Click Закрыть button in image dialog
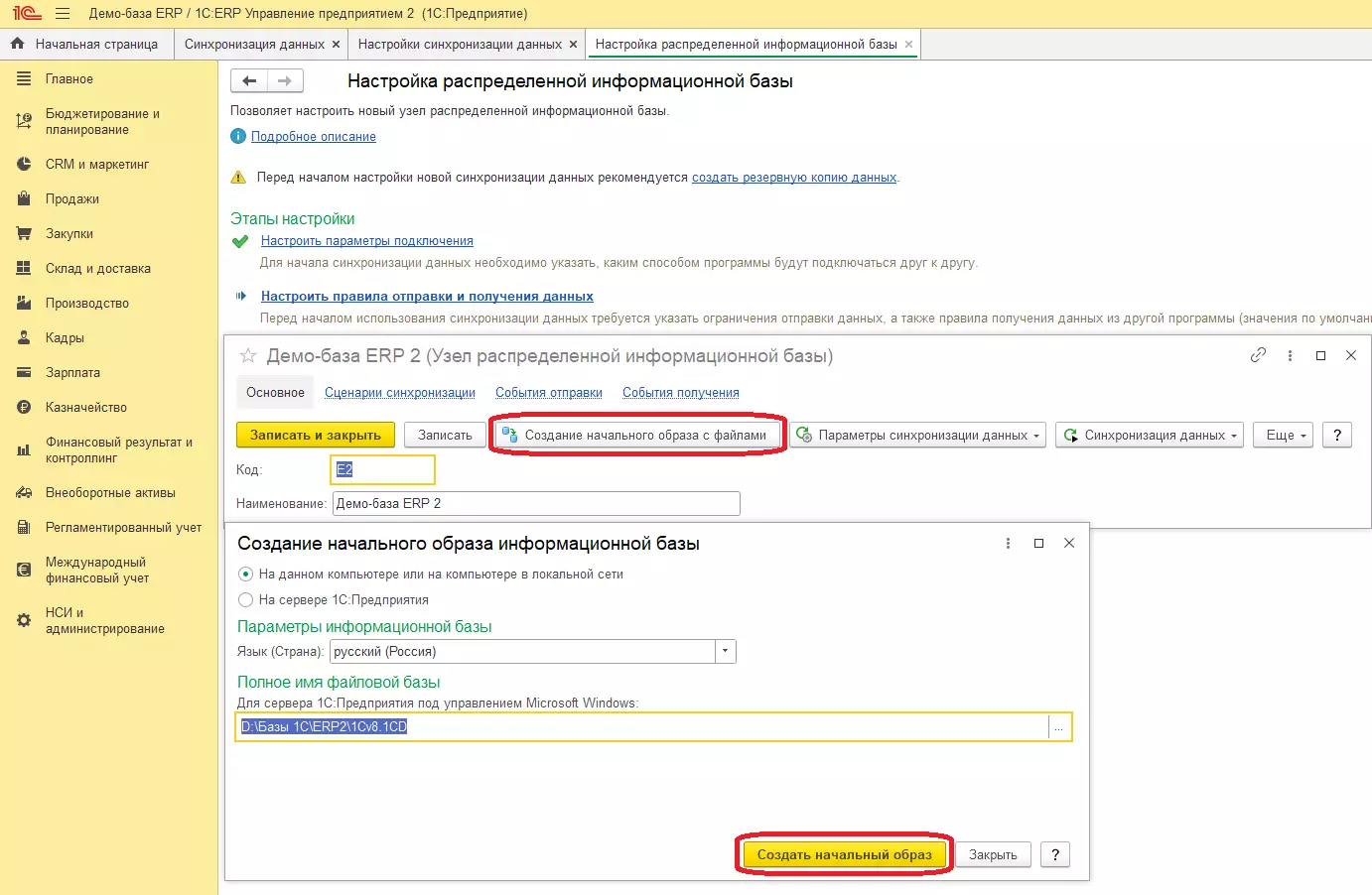The height and width of the screenshot is (895, 1372). (993, 855)
